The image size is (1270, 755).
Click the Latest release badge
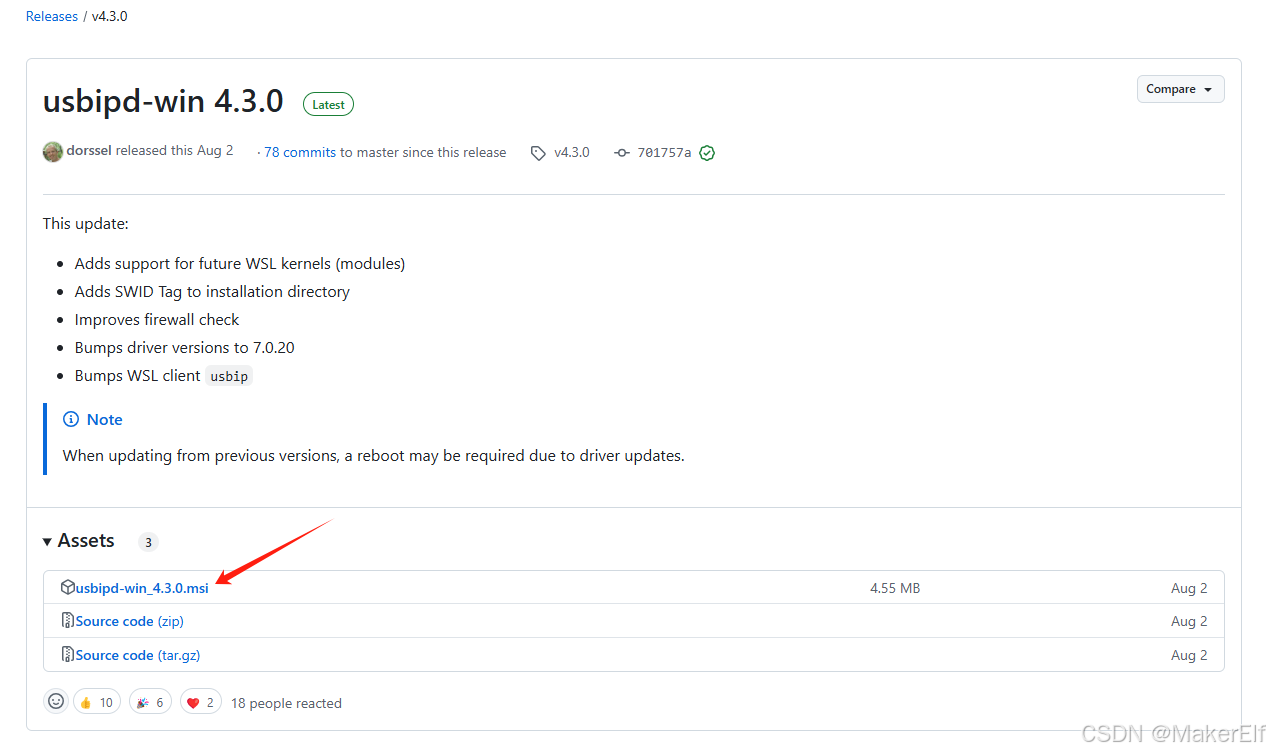[328, 104]
